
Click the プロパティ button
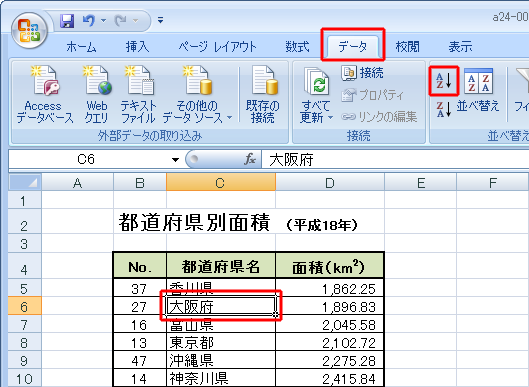tap(372, 95)
